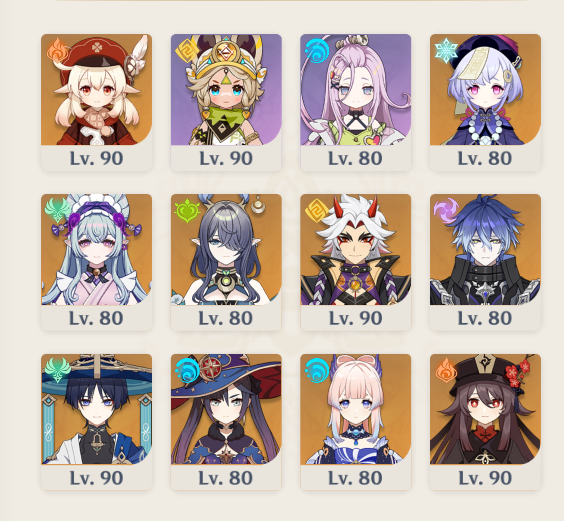Click the Cryo snowflake icon on Qiqi

pyautogui.click(x=446, y=50)
